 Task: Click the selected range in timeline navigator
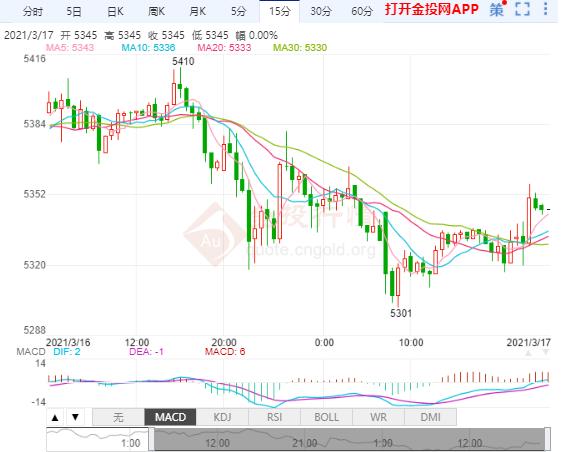[349, 439]
